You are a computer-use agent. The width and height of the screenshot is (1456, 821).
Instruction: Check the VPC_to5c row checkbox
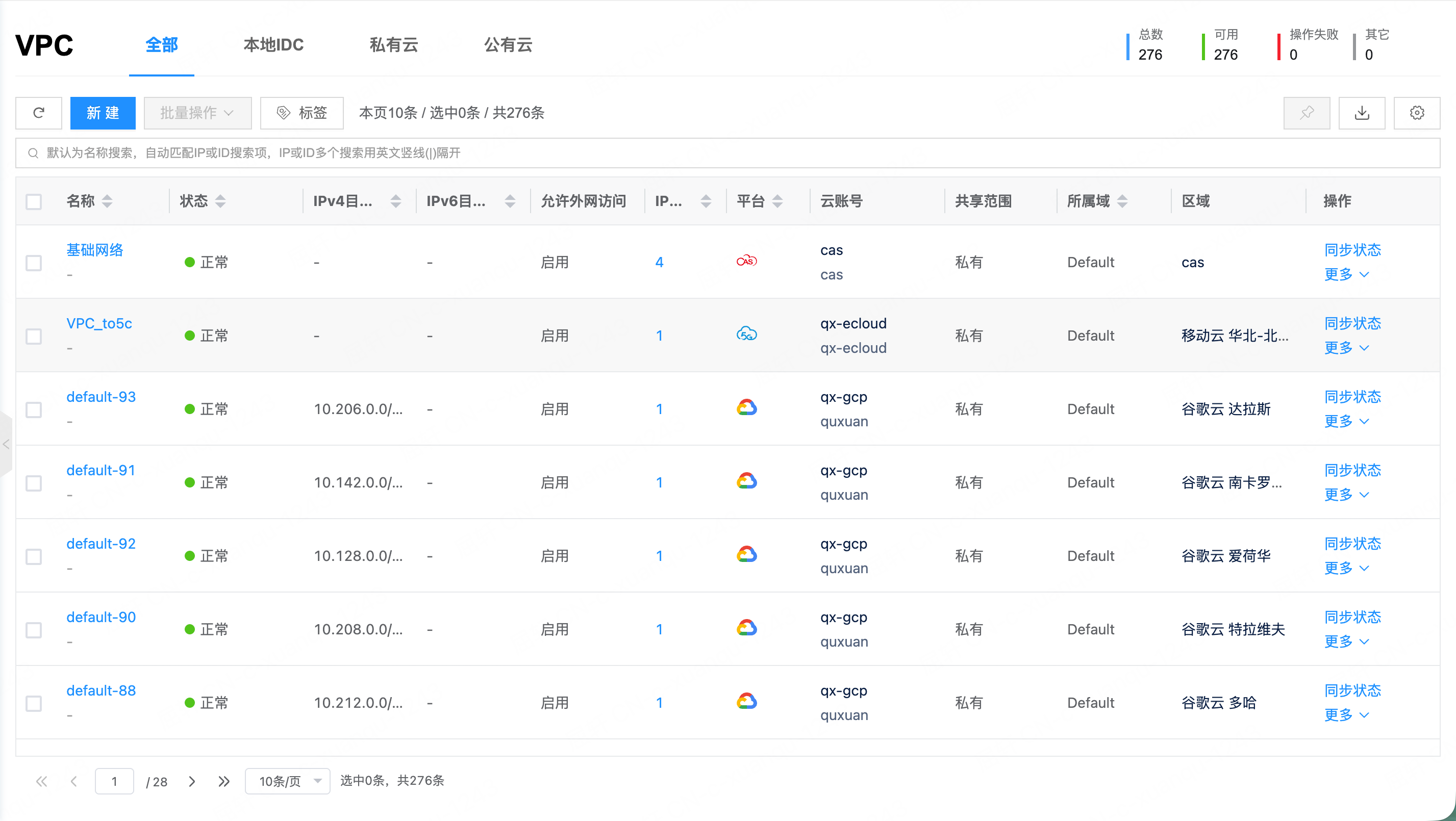[x=34, y=337]
